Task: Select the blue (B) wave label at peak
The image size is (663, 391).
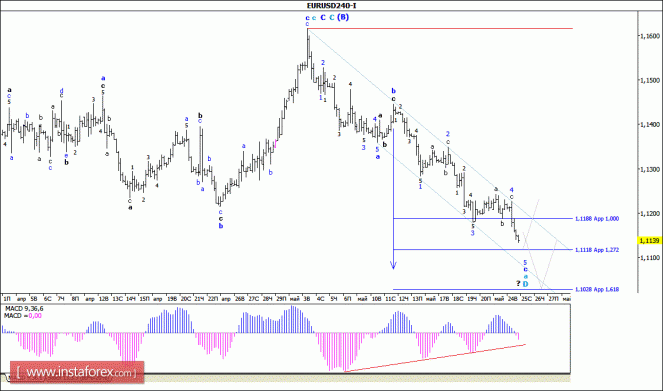Action: tap(343, 17)
